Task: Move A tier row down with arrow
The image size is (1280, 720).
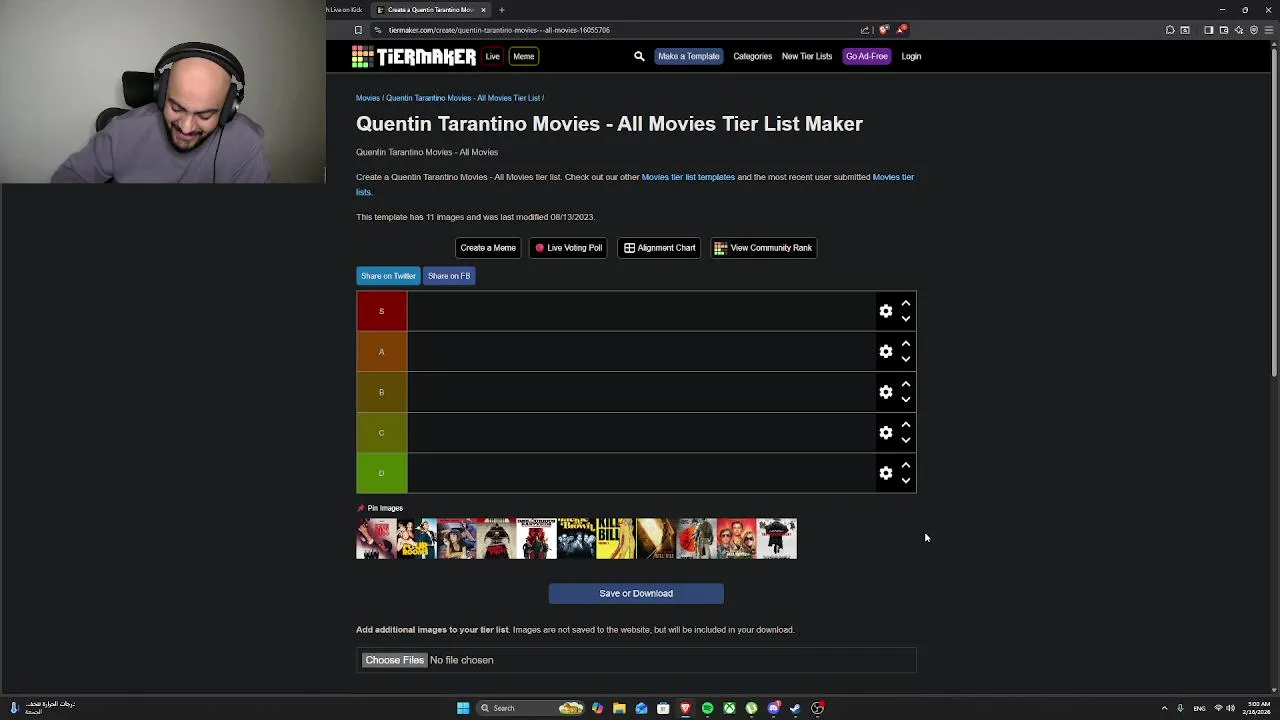Action: tap(906, 360)
